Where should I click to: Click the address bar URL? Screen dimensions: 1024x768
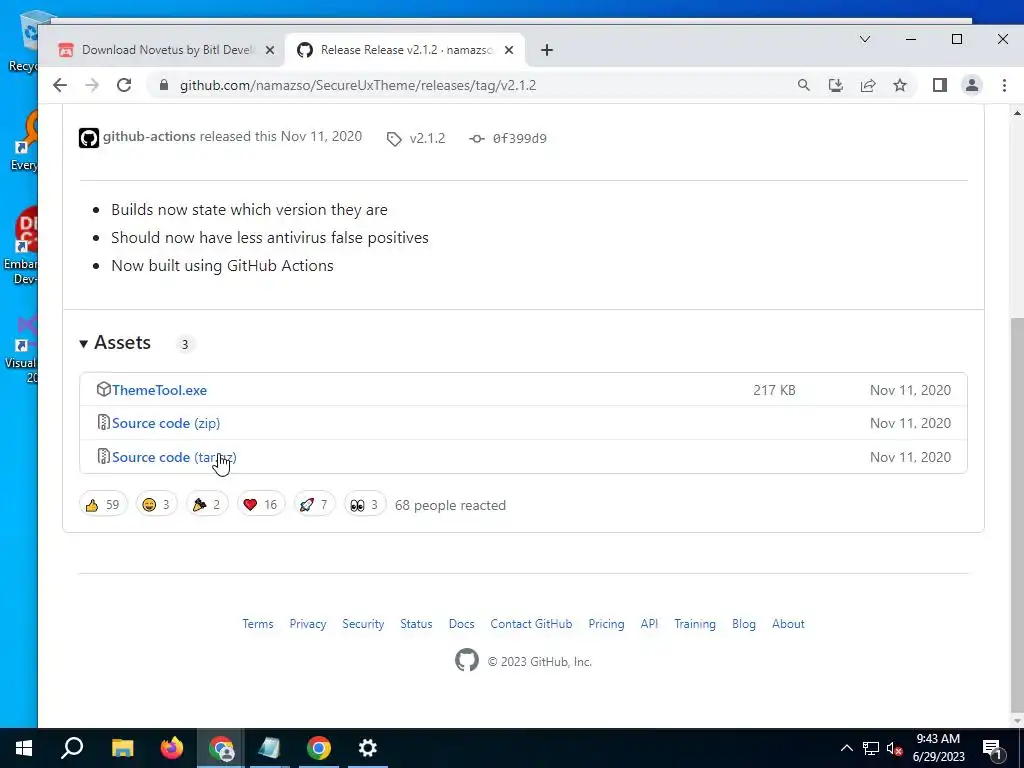(358, 86)
